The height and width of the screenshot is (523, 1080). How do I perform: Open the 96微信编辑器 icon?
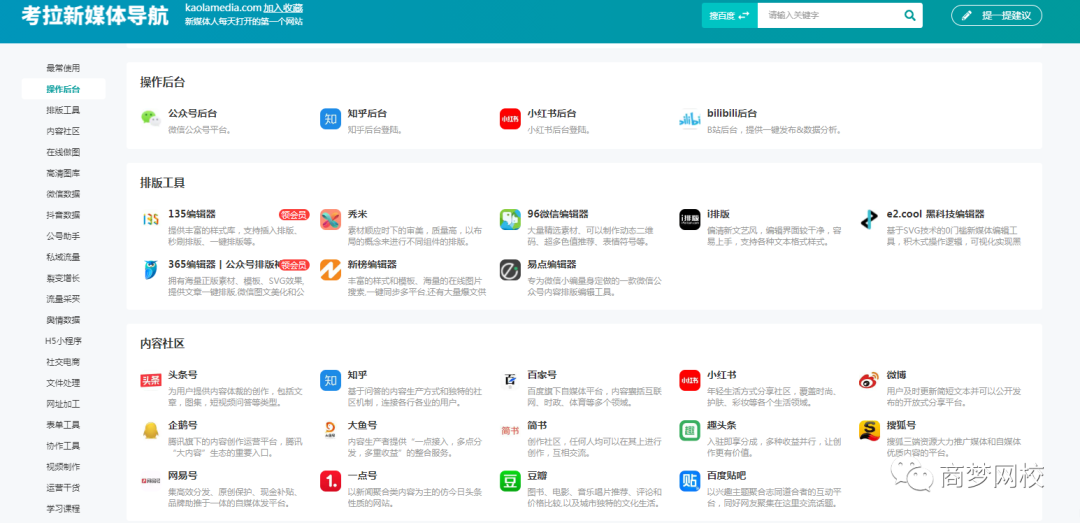510,219
